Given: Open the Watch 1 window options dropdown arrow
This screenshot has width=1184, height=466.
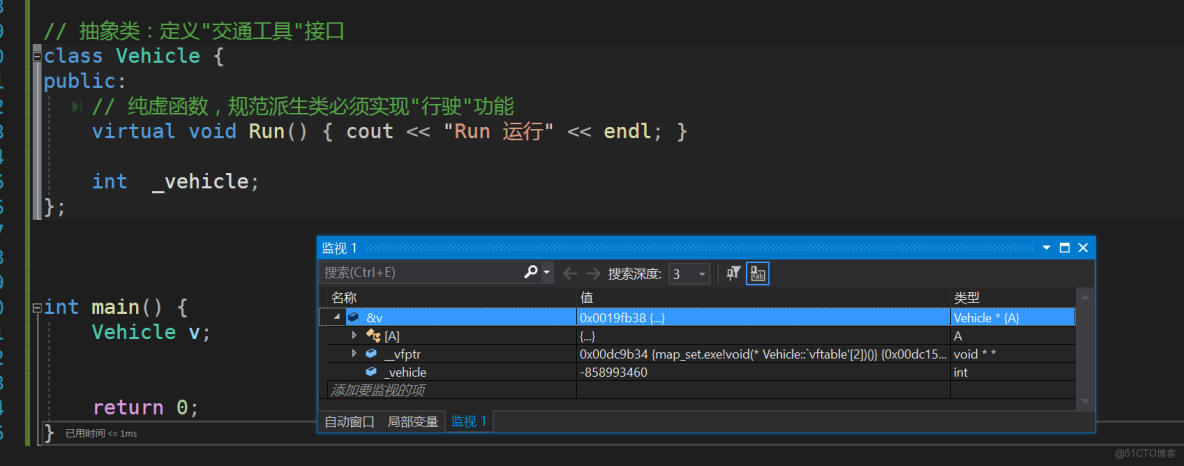Looking at the screenshot, I should [x=1047, y=248].
